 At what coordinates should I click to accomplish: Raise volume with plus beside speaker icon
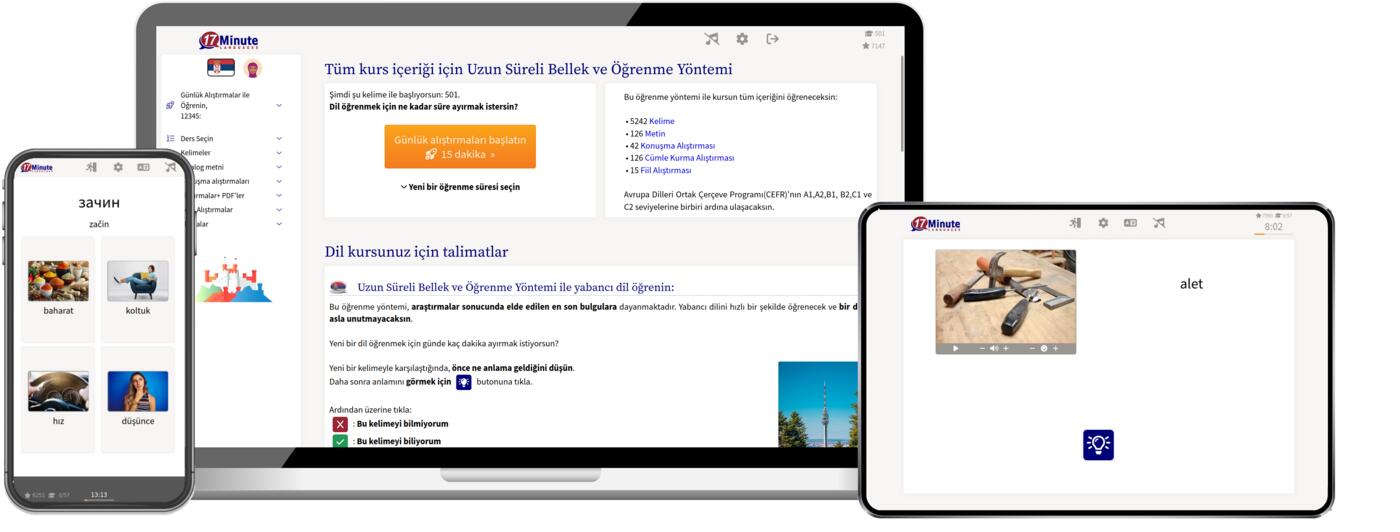(x=1006, y=349)
